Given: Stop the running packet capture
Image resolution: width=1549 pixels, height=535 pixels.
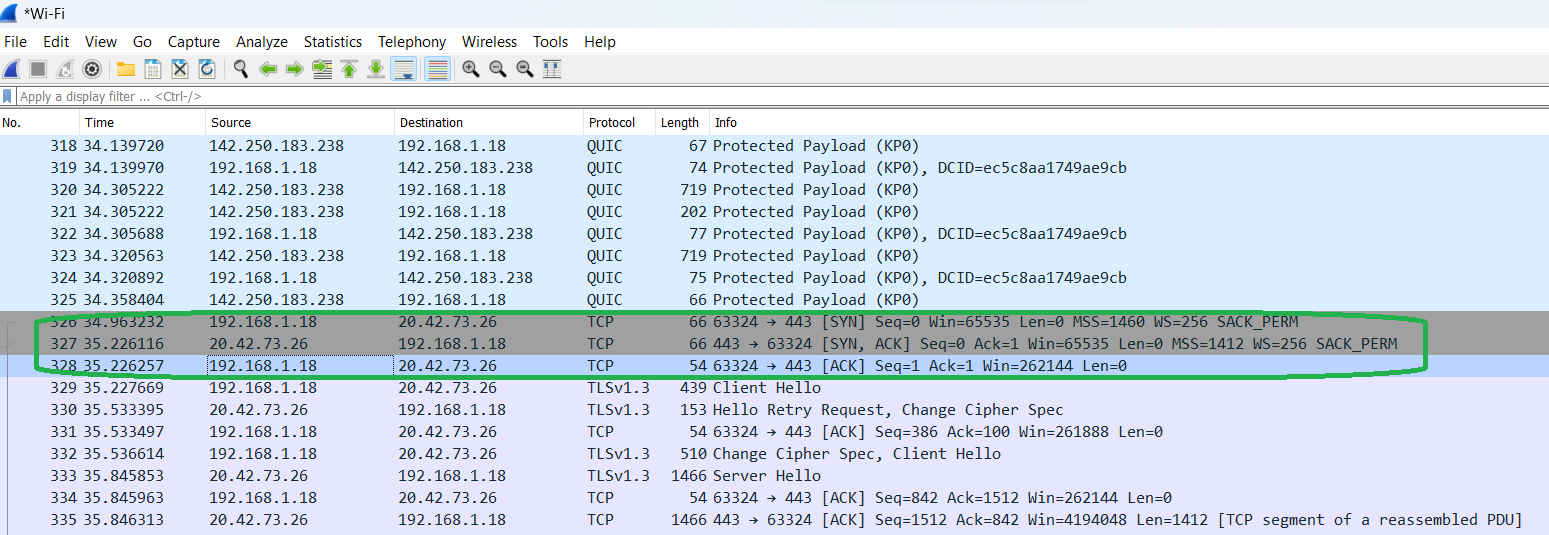Looking at the screenshot, I should [x=38, y=69].
